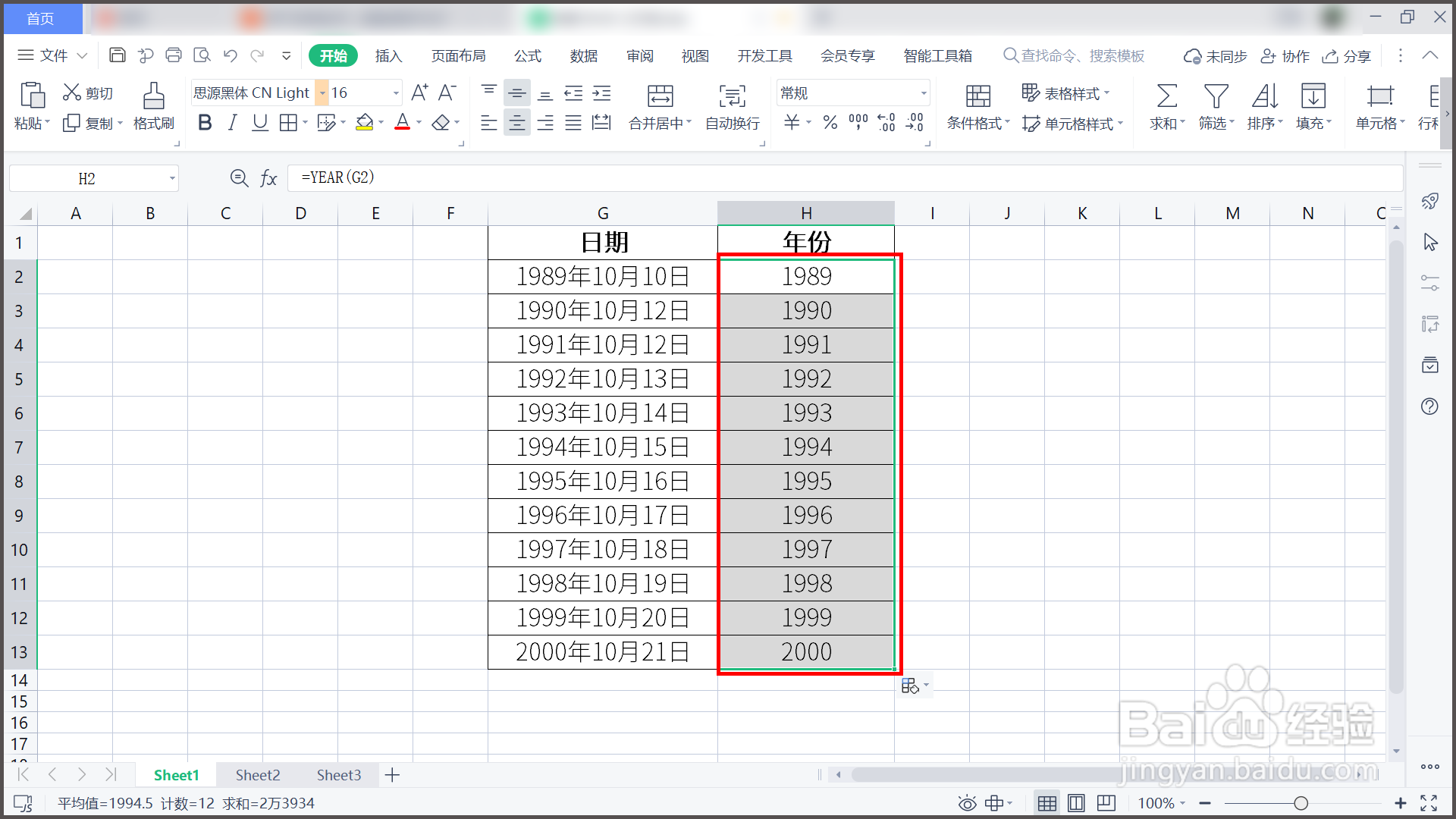Click zoom in plus button
The image size is (1456, 819).
point(1400,803)
